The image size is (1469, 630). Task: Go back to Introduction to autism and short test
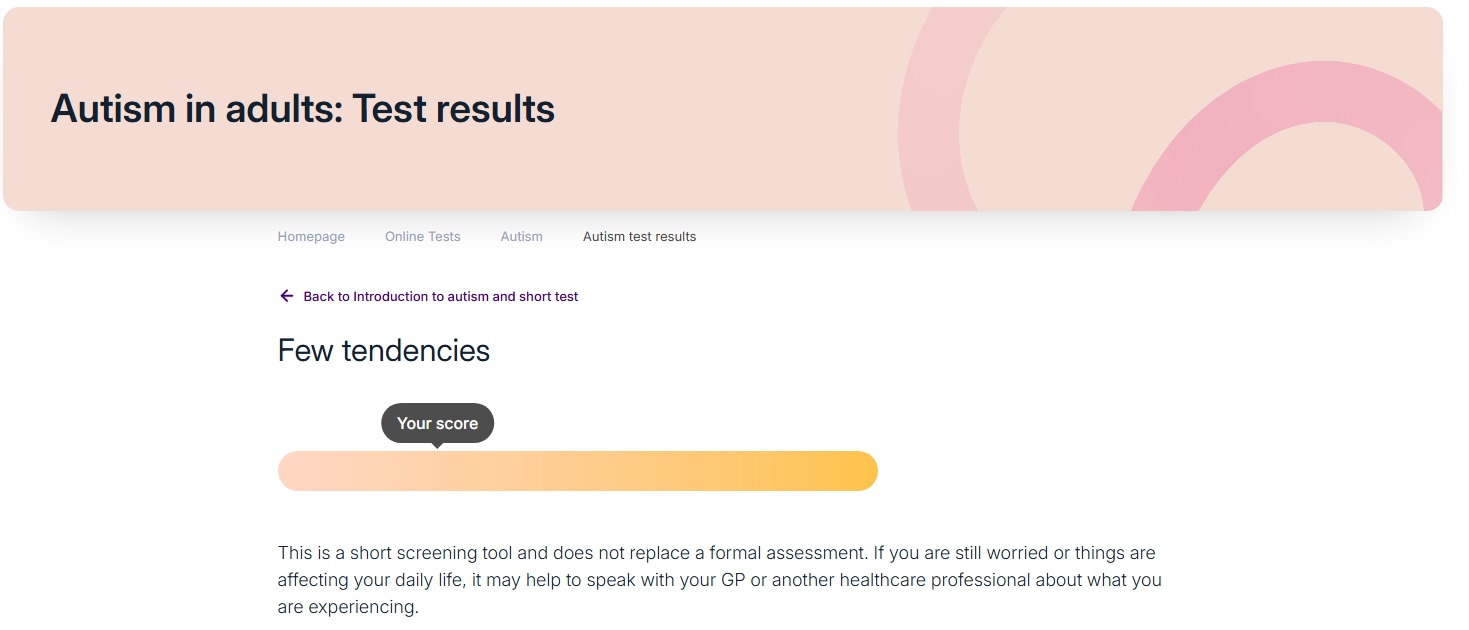(x=440, y=297)
